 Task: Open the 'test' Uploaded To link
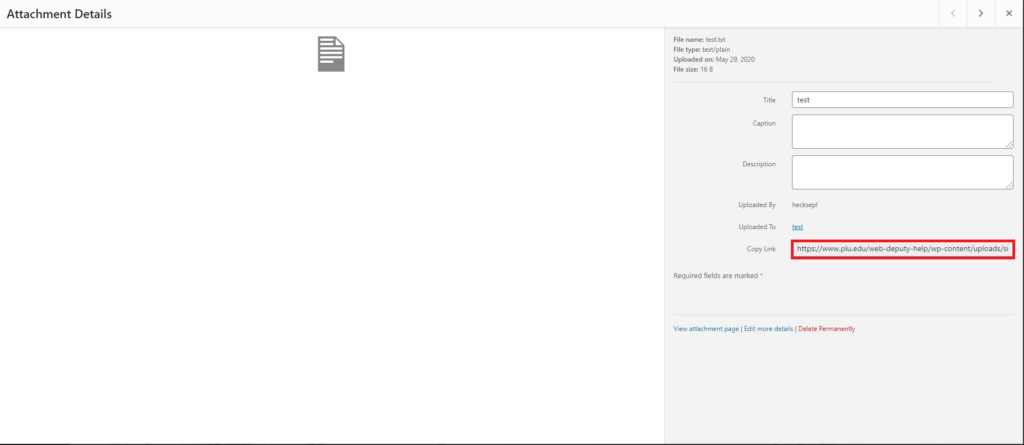click(797, 227)
